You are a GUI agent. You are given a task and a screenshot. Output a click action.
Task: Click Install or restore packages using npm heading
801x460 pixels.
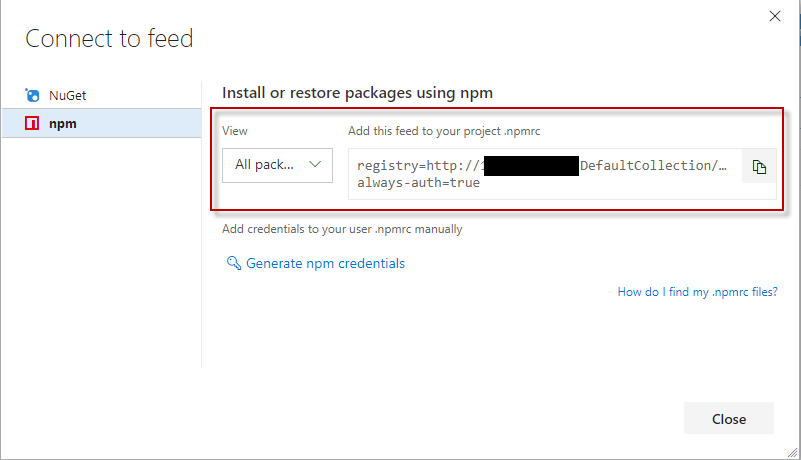[357, 93]
